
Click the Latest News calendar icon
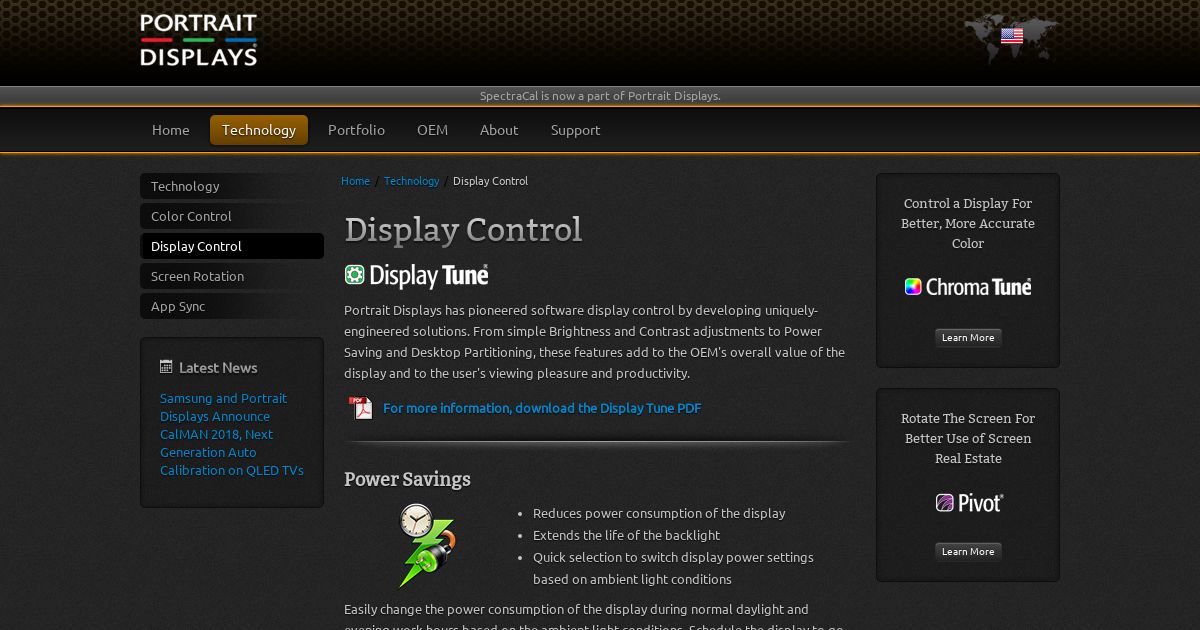(166, 367)
